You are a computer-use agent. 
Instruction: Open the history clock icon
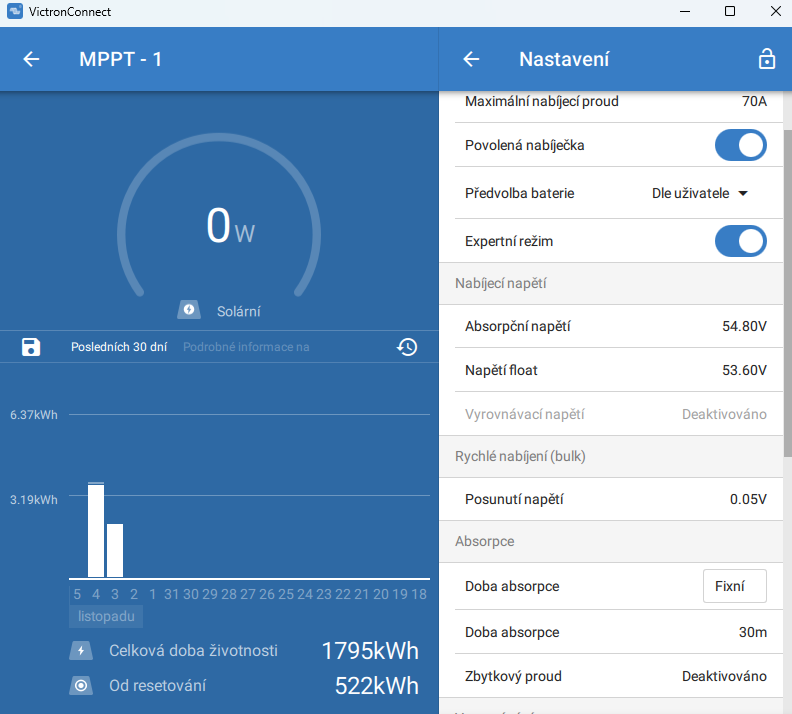pyautogui.click(x=406, y=347)
